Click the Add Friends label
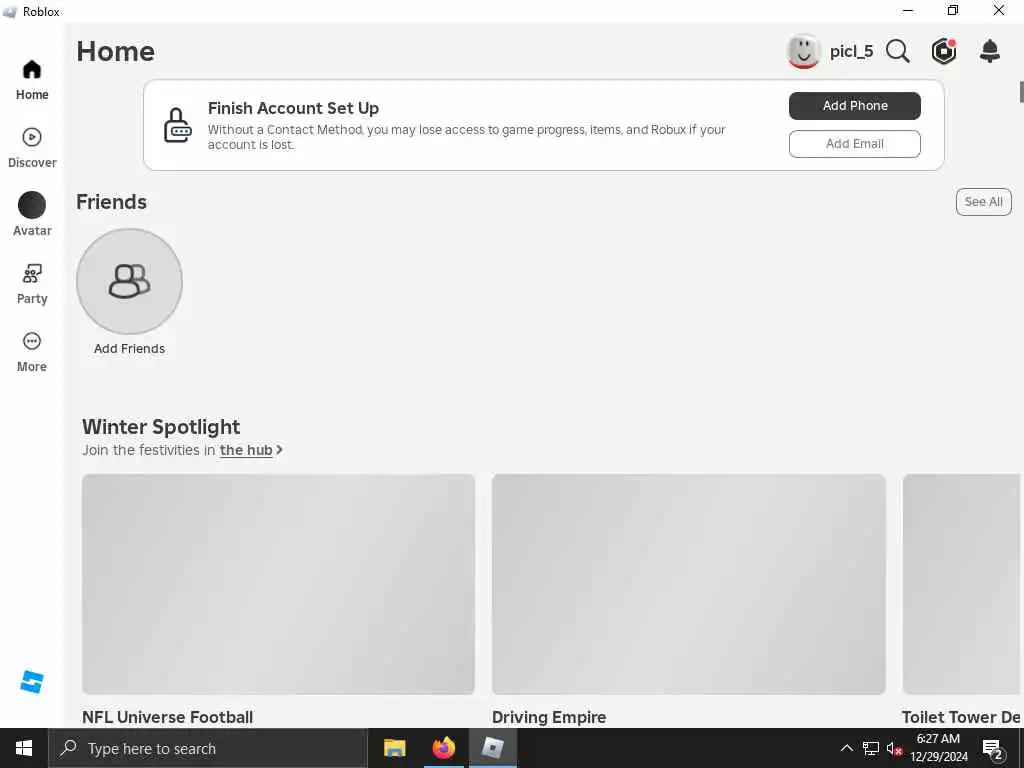1024x768 pixels. [x=129, y=349]
